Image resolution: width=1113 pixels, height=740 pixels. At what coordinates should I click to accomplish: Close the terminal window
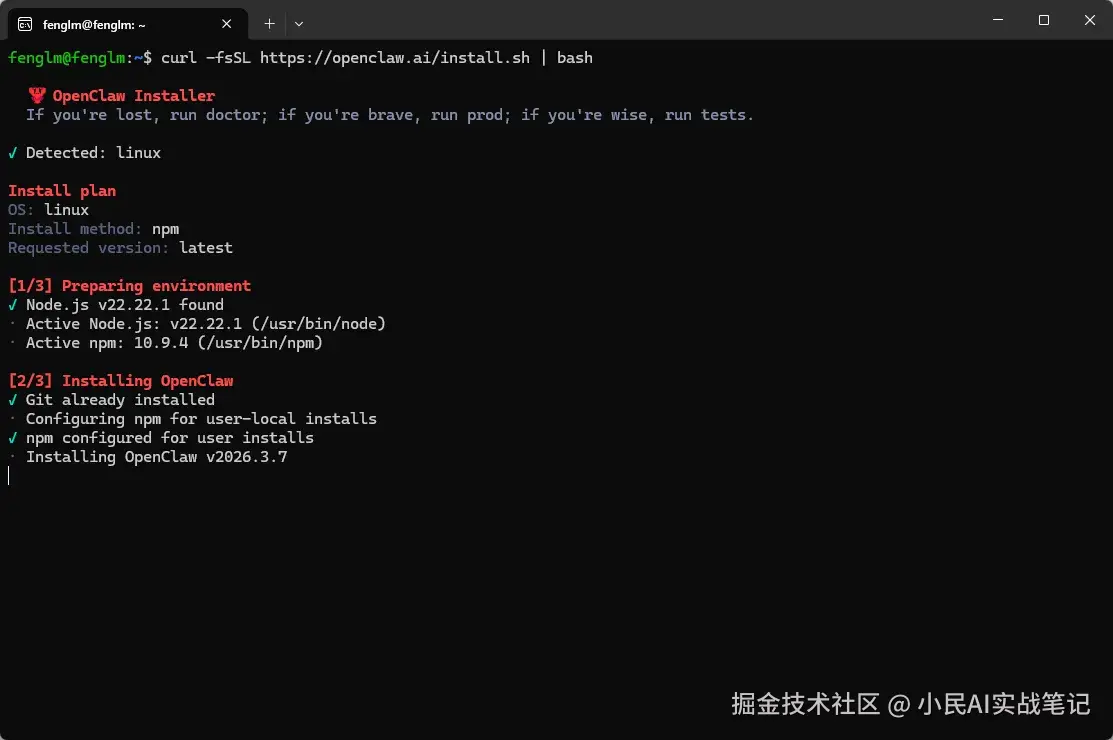click(x=1090, y=20)
